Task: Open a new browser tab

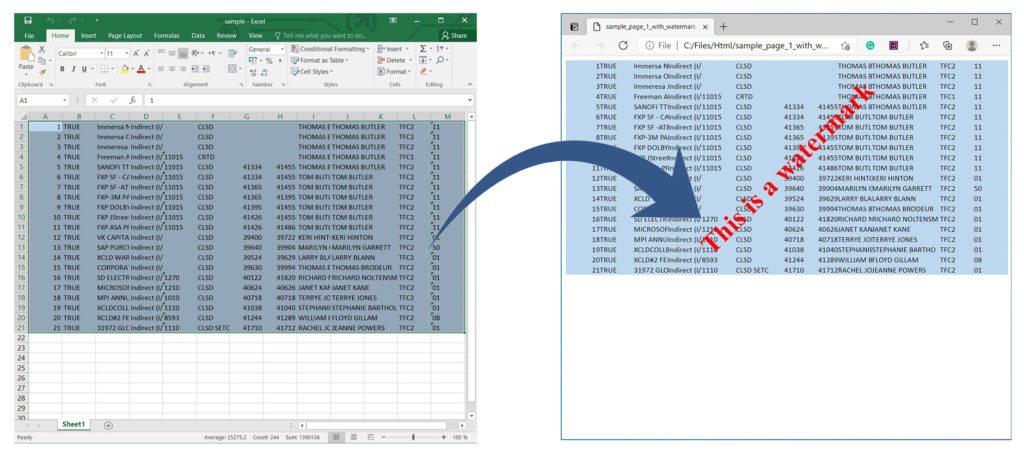Action: (x=723, y=26)
